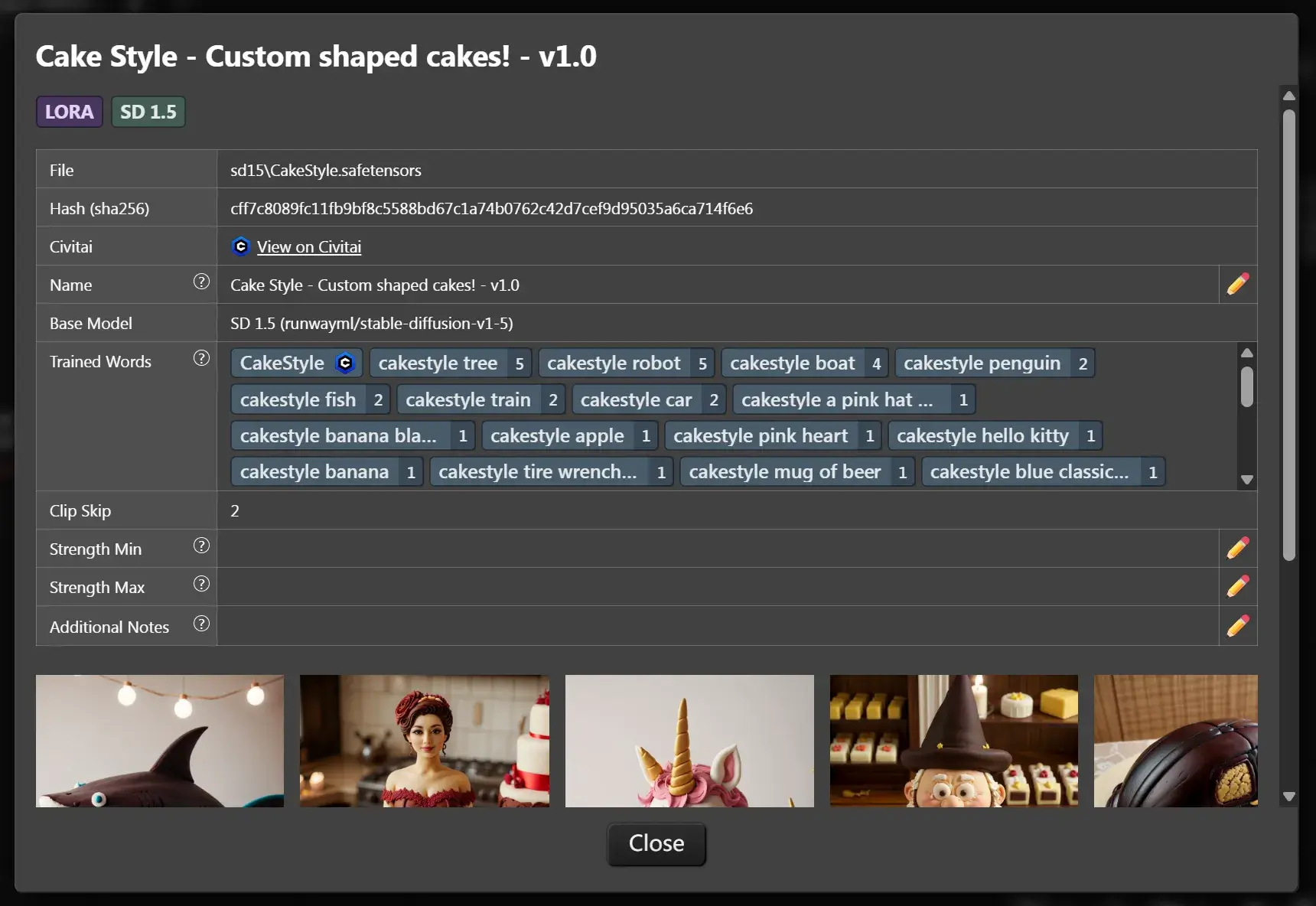The width and height of the screenshot is (1316, 906).
Task: Open the chocolate helmet cake thumbnail
Action: pos(1176,741)
